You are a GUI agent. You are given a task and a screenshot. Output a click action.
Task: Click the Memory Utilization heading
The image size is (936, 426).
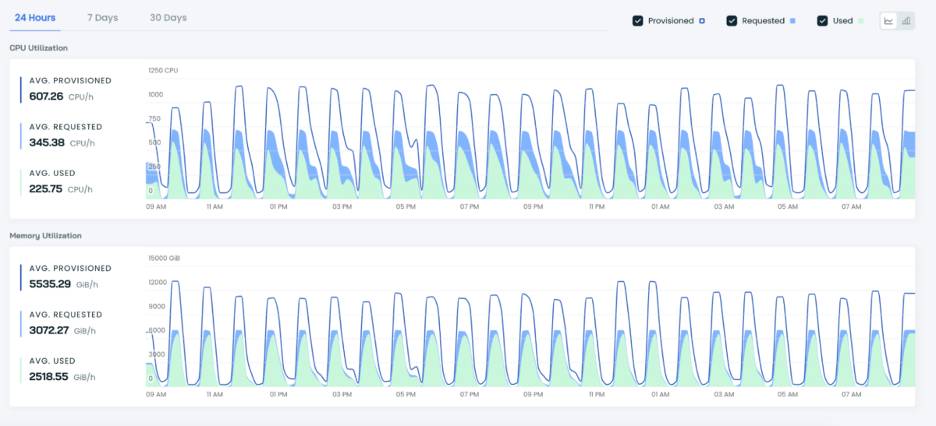coord(45,236)
